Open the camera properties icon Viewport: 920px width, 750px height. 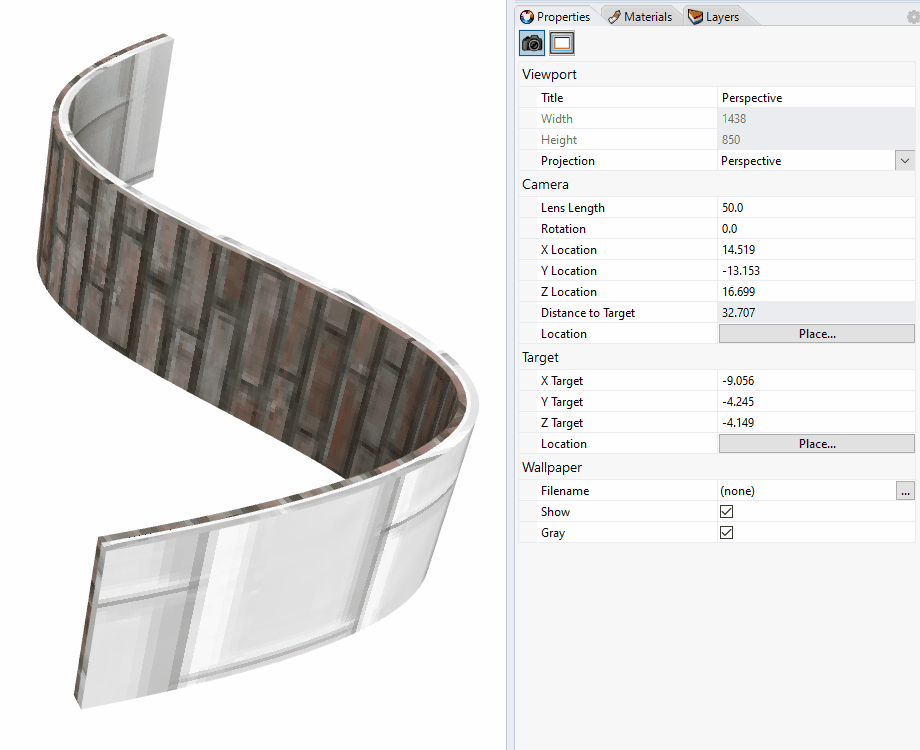[x=531, y=43]
